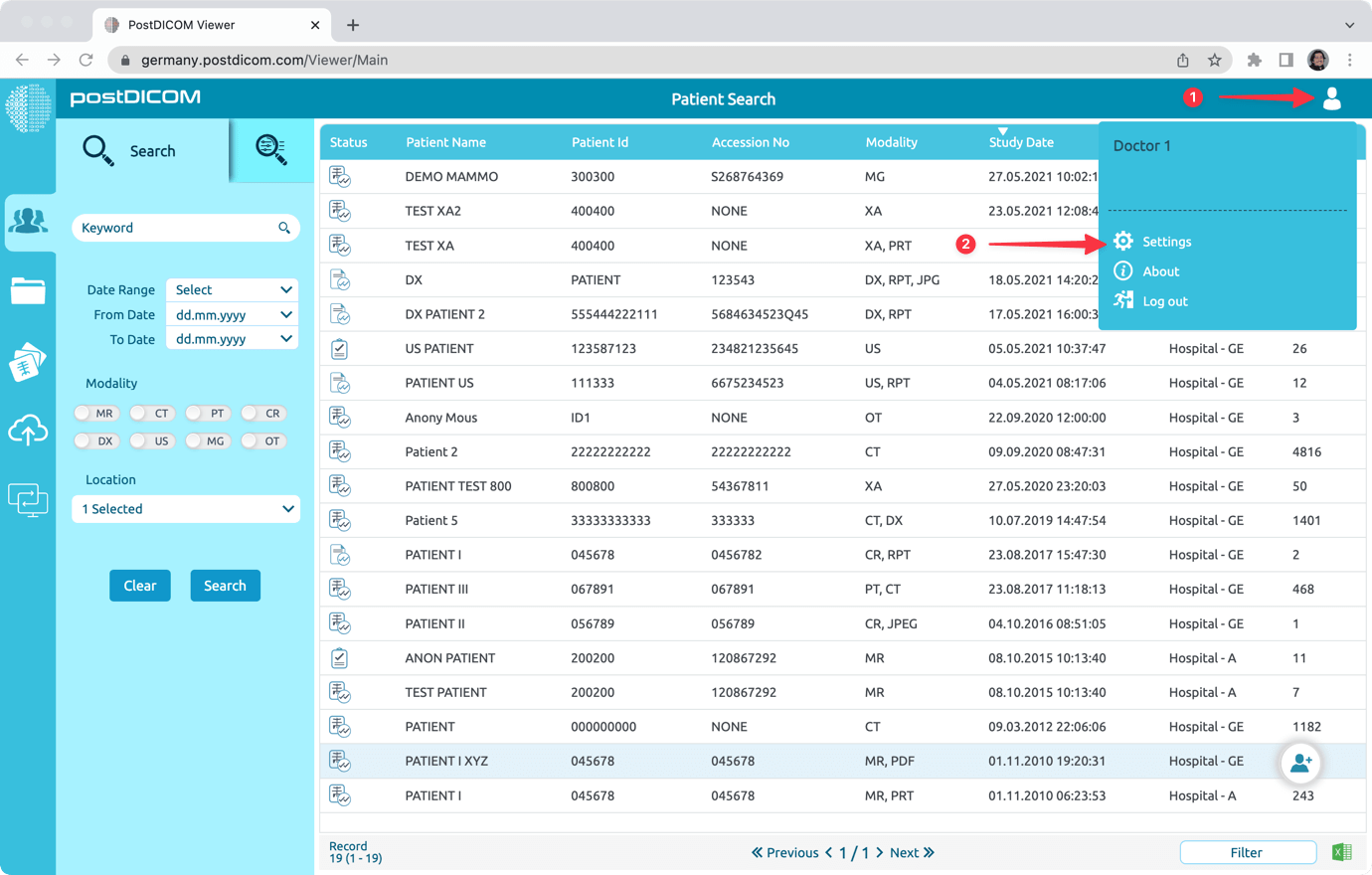Expand the Location selection dropdown

point(186,508)
